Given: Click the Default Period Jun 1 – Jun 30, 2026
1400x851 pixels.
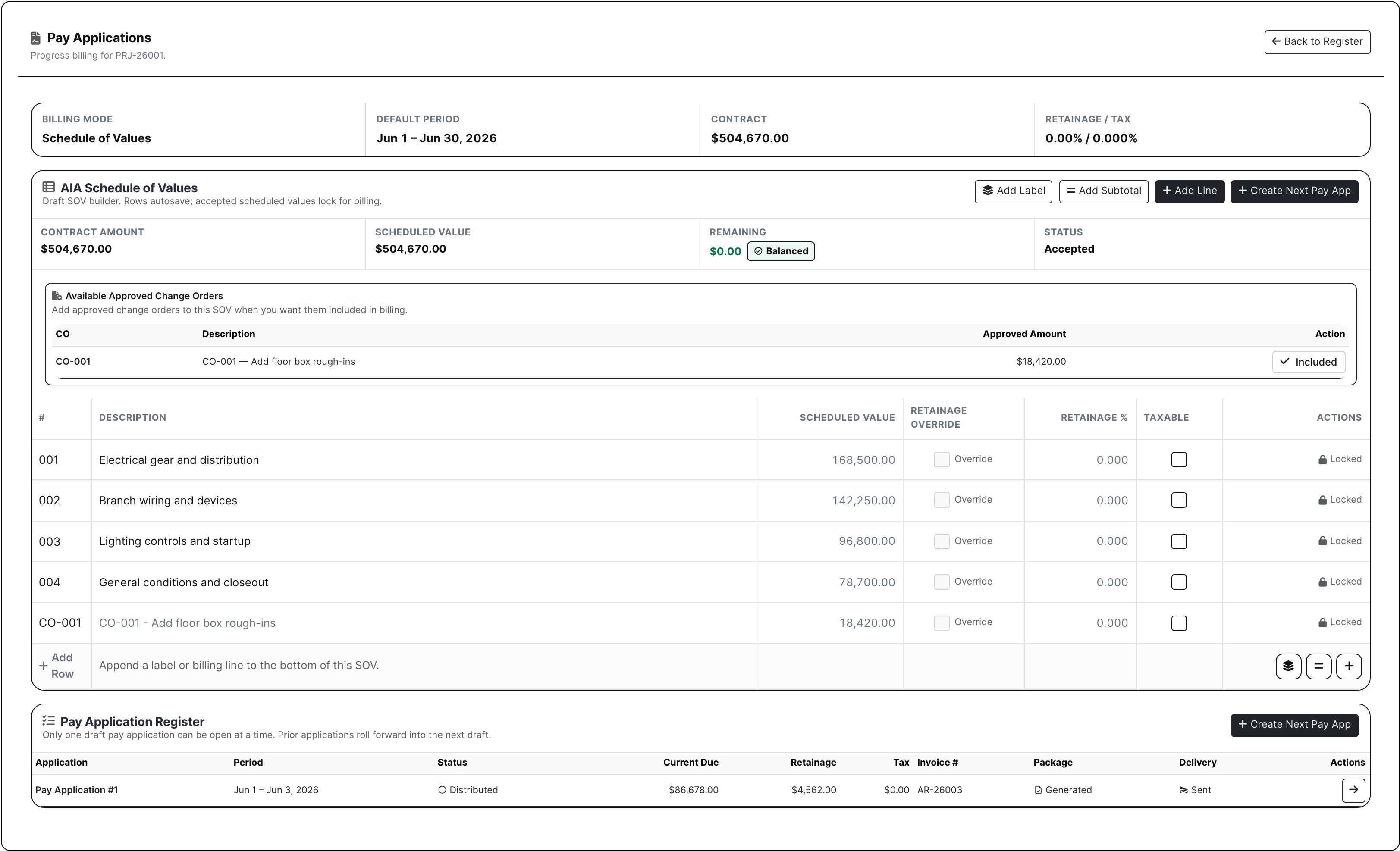Looking at the screenshot, I should click(436, 138).
